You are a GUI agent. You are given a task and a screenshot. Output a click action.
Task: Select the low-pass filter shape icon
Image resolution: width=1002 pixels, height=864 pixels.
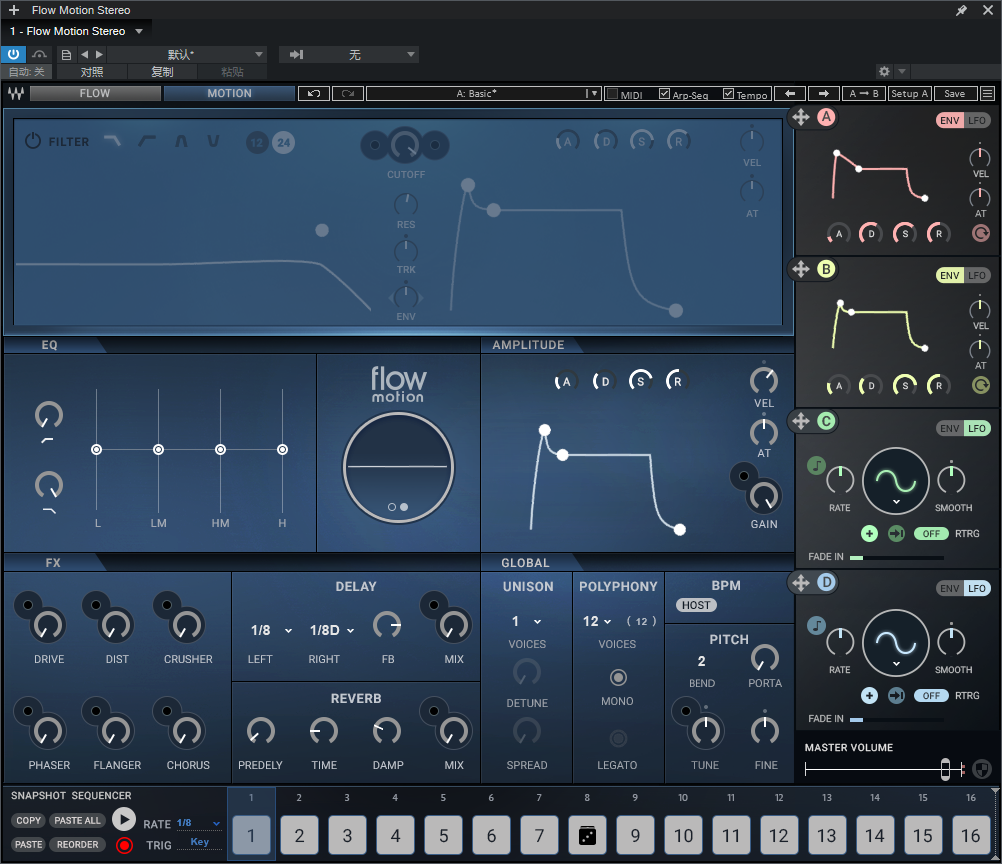tap(112, 141)
